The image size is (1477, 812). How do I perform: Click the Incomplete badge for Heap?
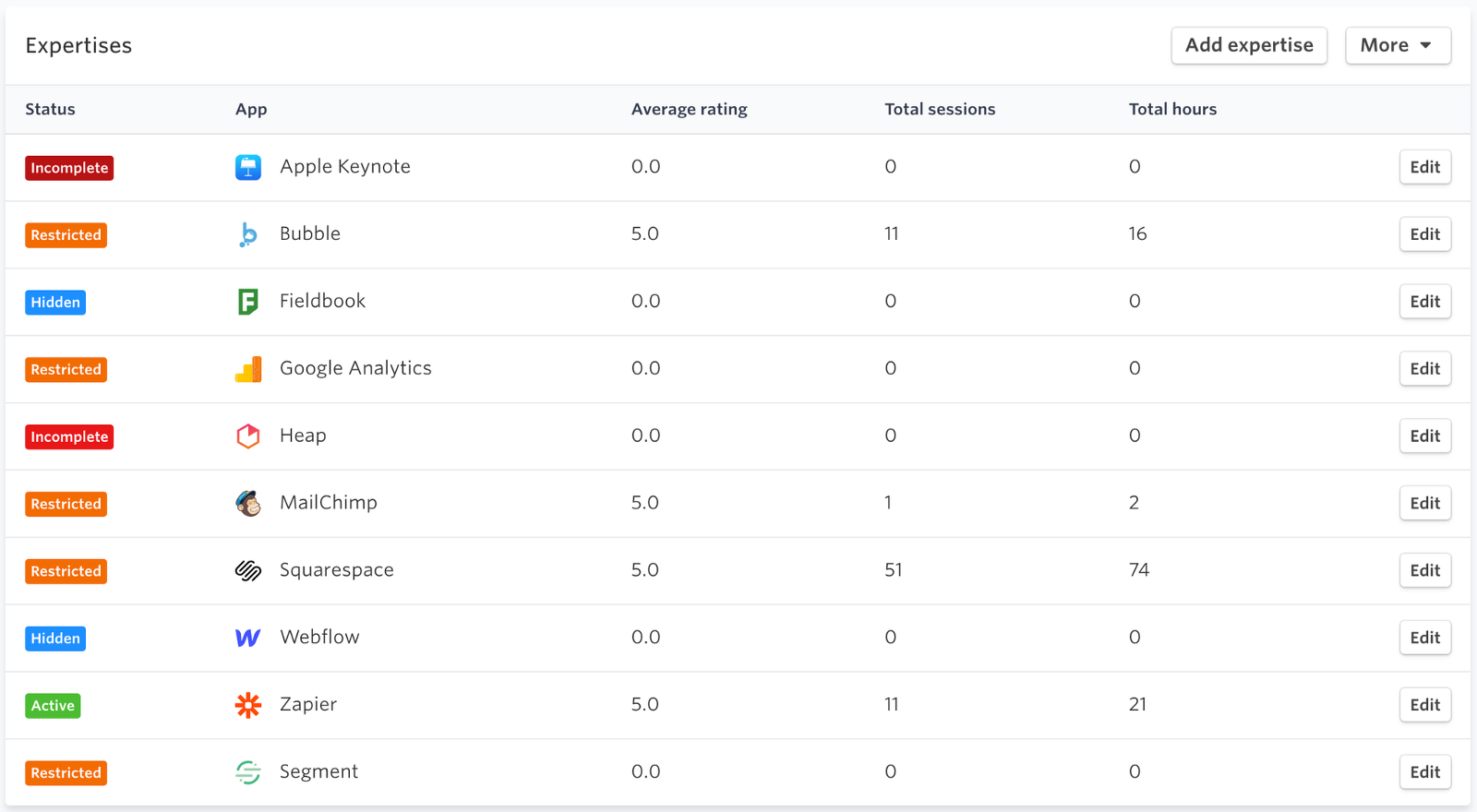tap(69, 436)
